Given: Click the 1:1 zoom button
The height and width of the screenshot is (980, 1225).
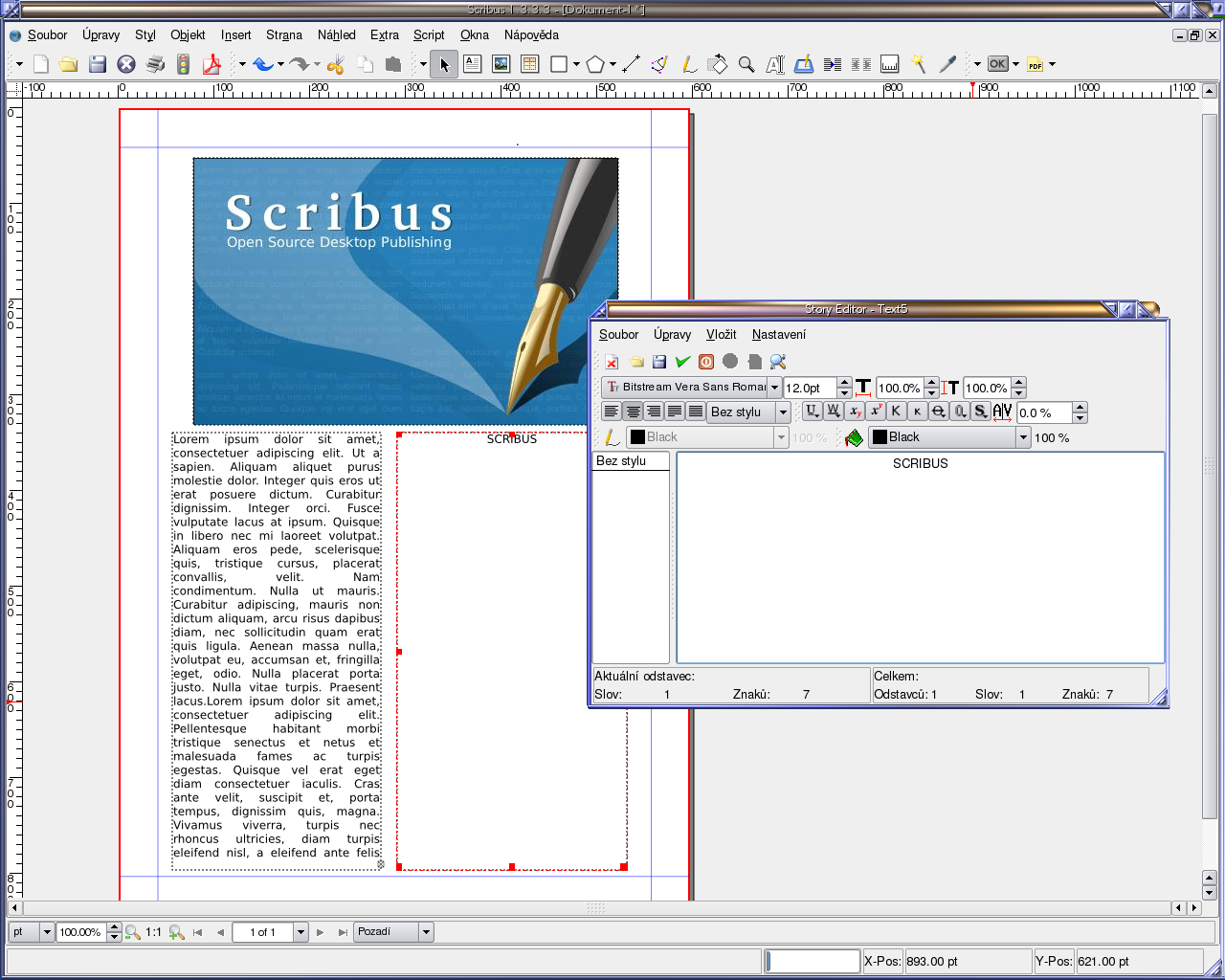Looking at the screenshot, I should [153, 932].
